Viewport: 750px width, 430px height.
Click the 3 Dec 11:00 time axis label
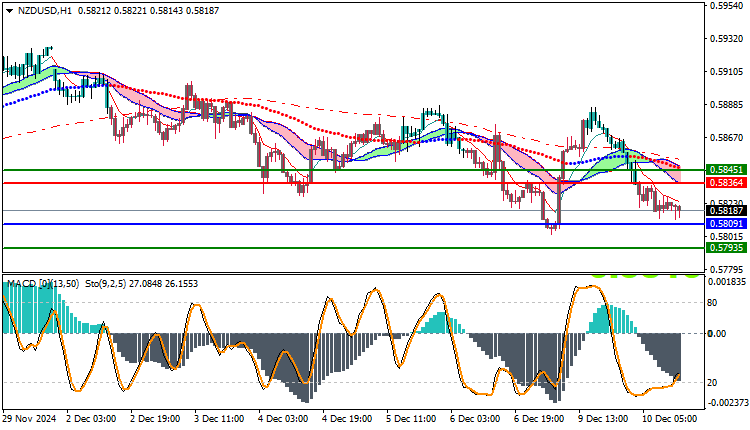coord(219,419)
